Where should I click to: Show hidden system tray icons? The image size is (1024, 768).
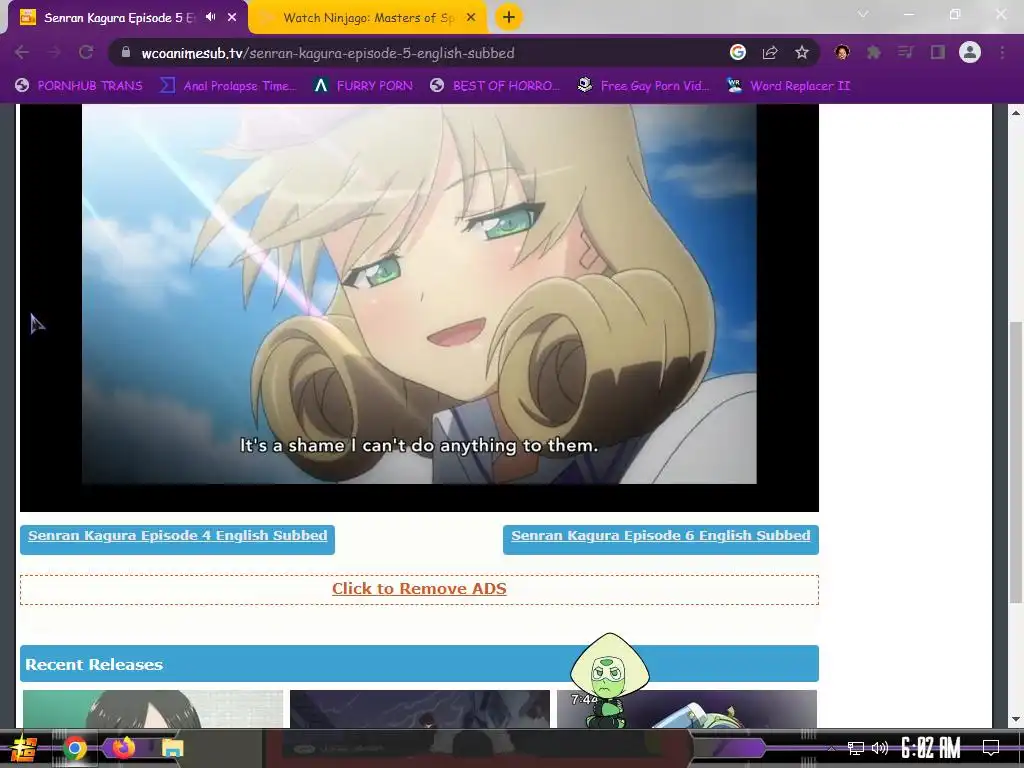(x=831, y=748)
